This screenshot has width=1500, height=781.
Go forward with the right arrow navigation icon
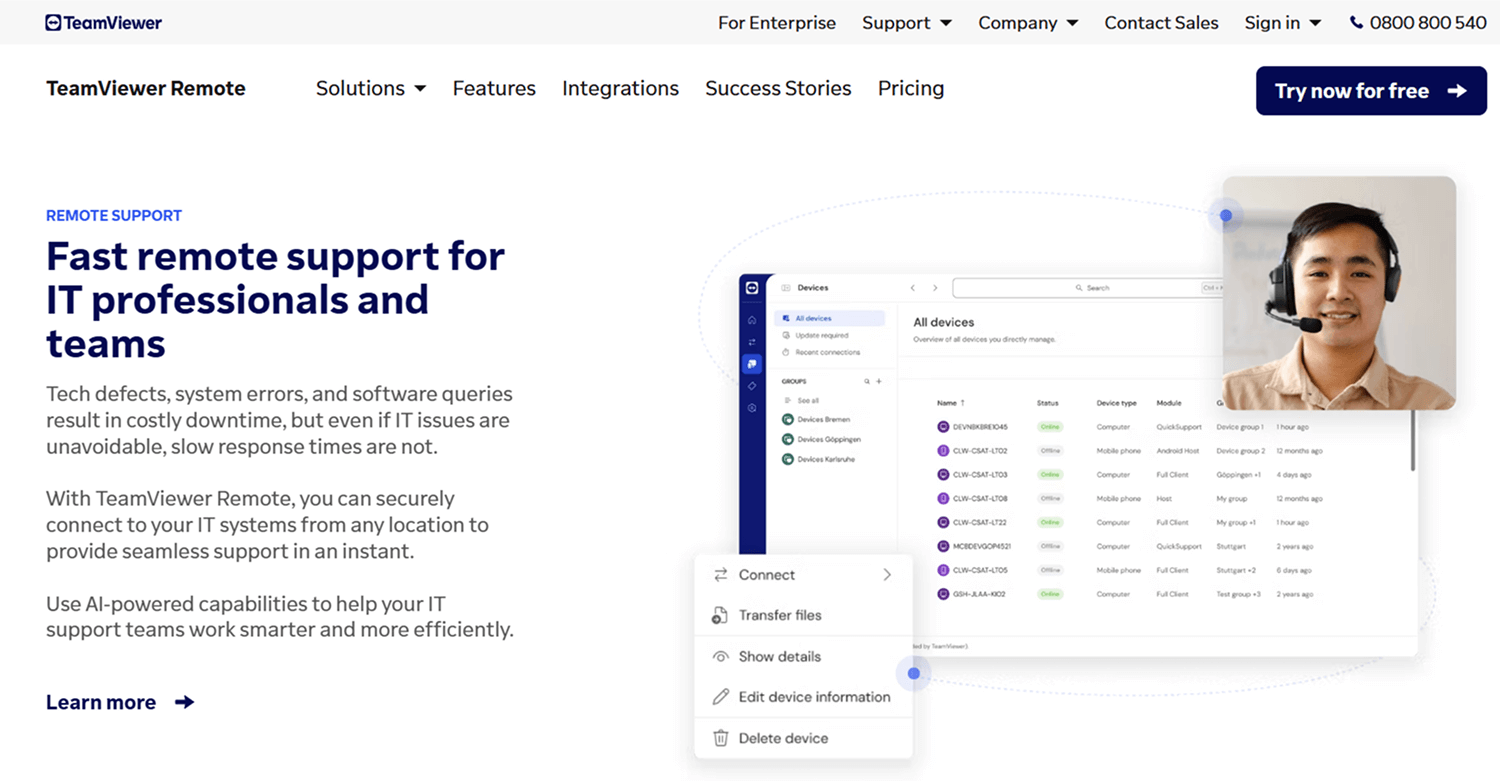(935, 288)
